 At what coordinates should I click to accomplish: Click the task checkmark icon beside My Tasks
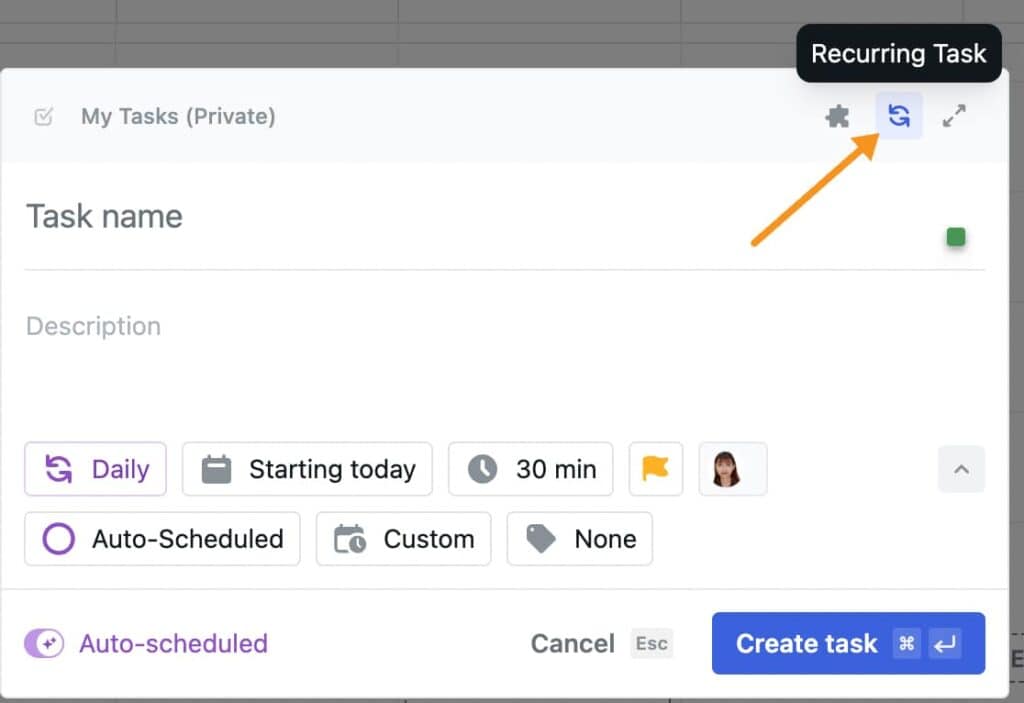[42, 116]
